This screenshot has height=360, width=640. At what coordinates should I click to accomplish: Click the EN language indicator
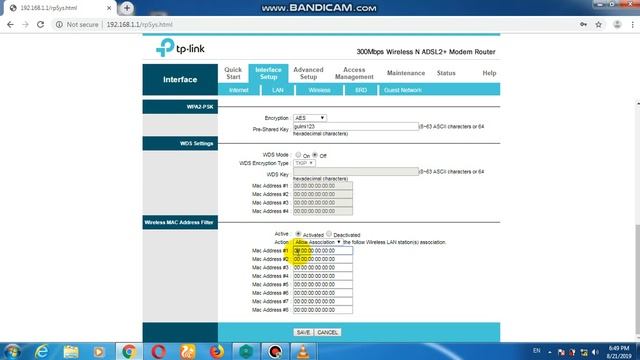tap(536, 351)
